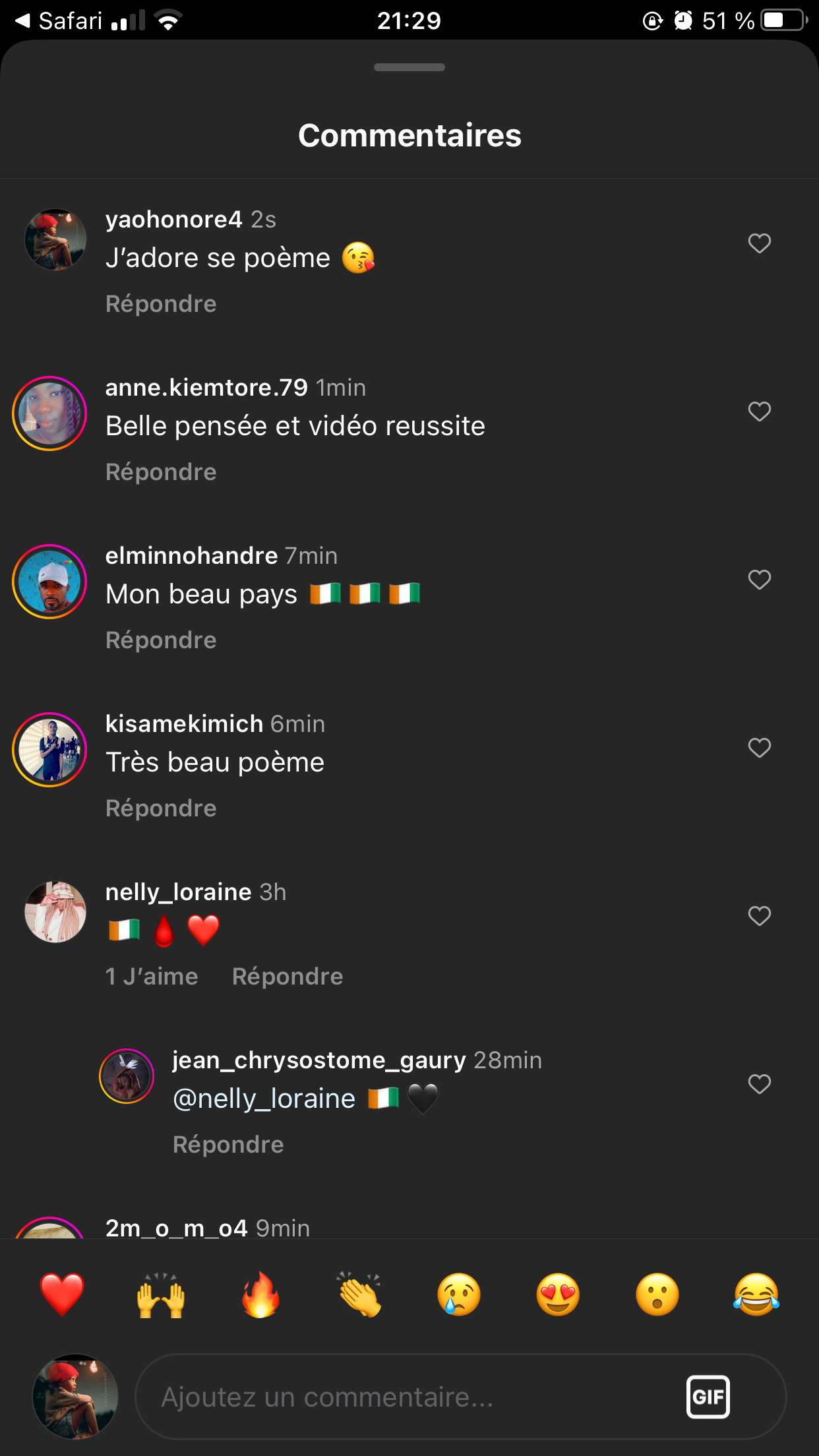The height and width of the screenshot is (1456, 819).
Task: Open the GIF picker
Action: [x=708, y=1397]
